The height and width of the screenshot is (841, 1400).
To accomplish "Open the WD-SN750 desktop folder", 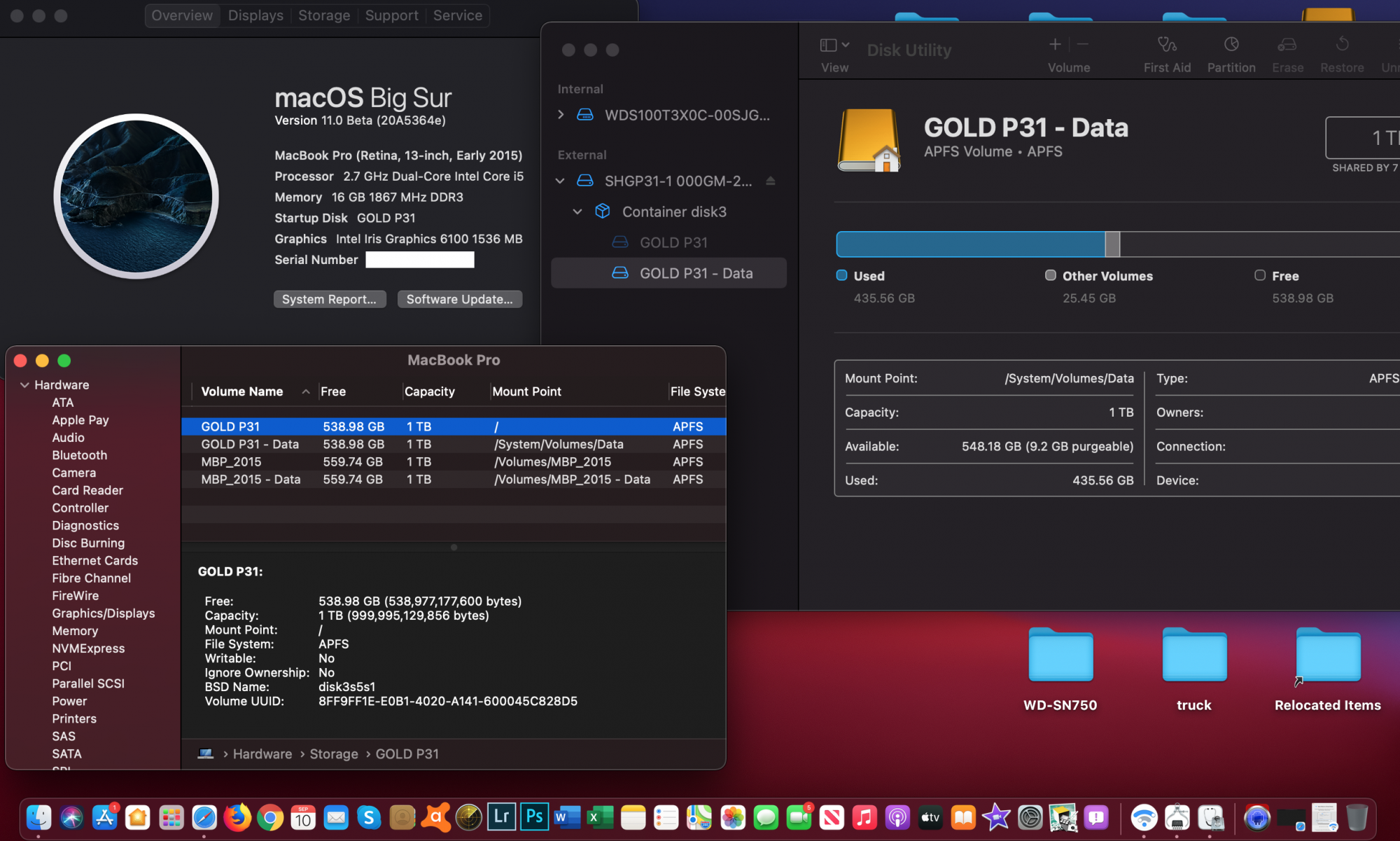I will pyautogui.click(x=1060, y=656).
